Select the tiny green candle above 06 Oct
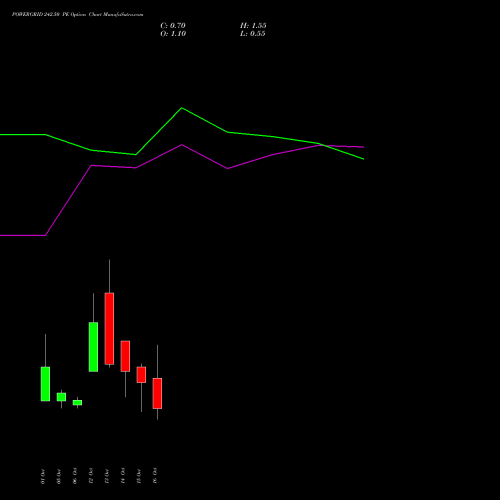 pyautogui.click(x=77, y=402)
